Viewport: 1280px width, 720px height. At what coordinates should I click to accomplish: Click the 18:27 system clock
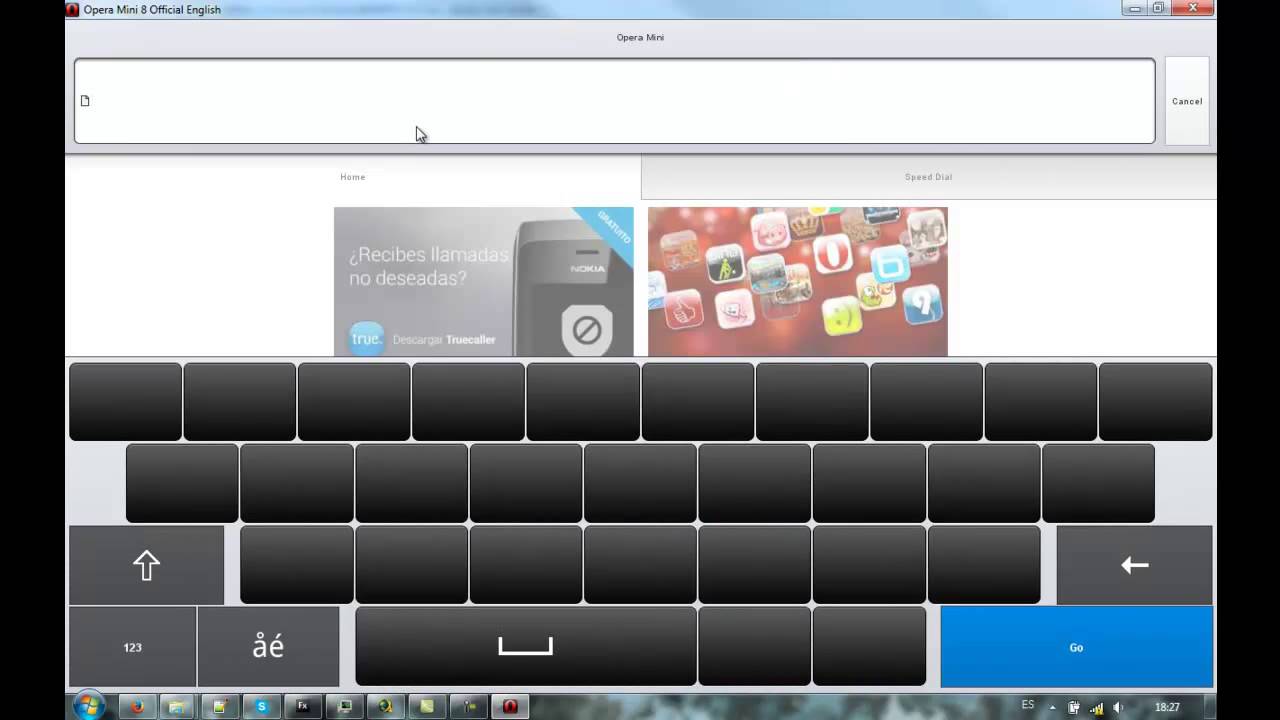point(1167,707)
